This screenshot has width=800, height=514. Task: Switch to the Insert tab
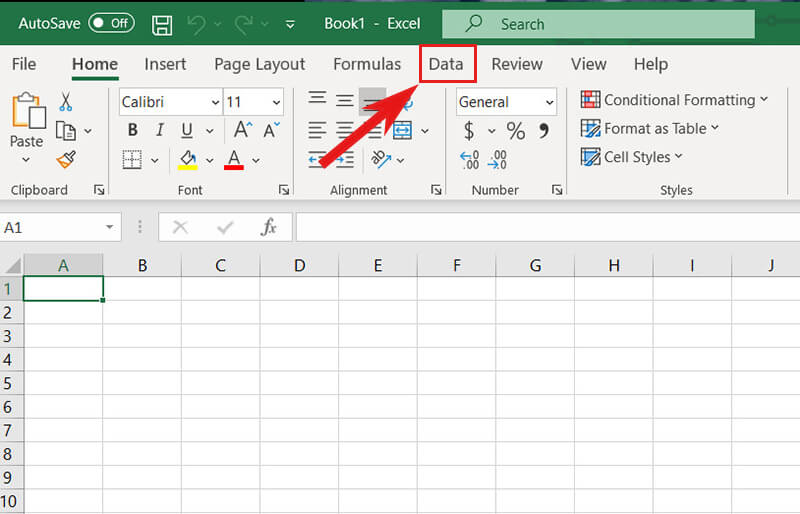165,64
